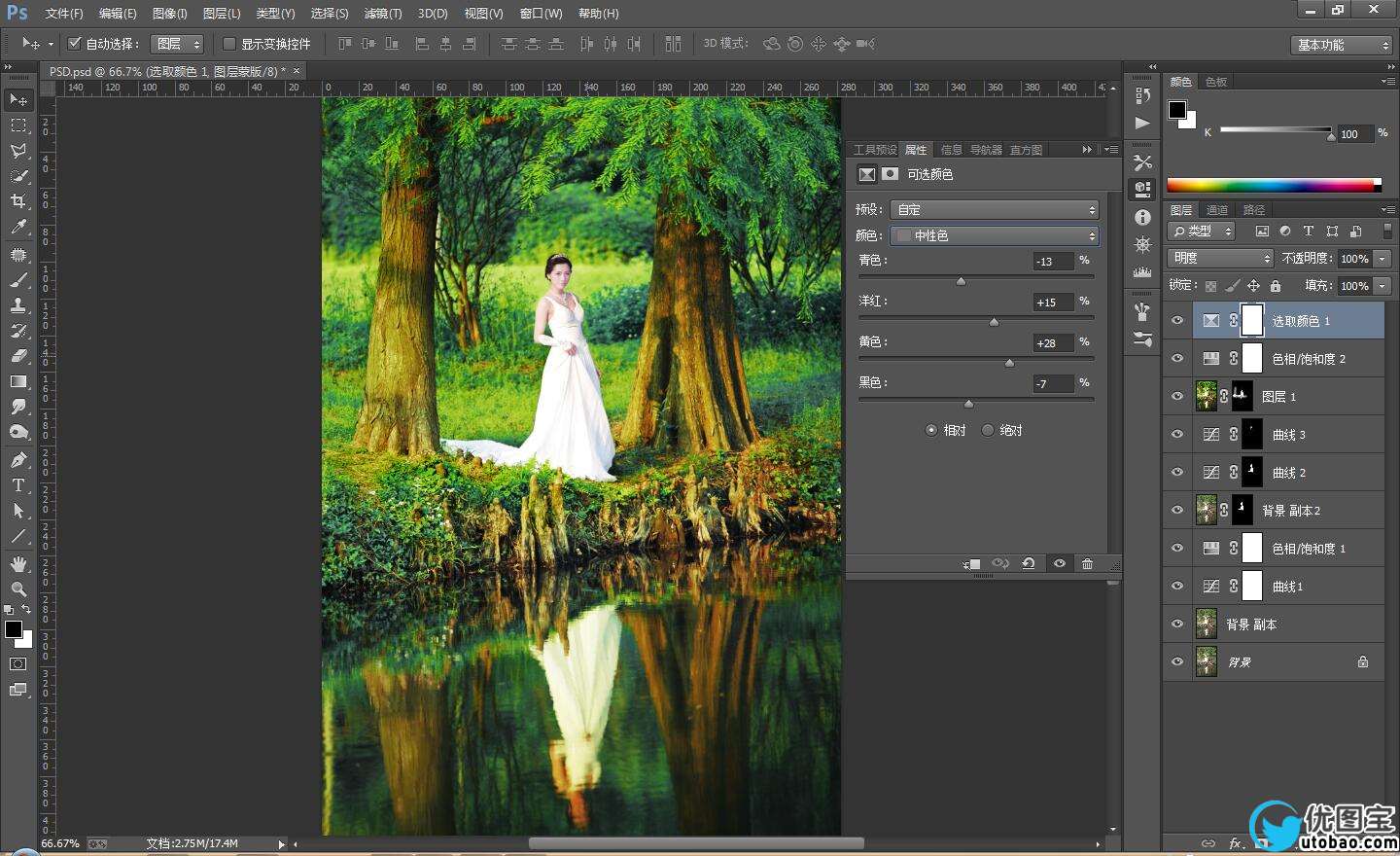Select the Crop tool
The width and height of the screenshot is (1400, 856).
pyautogui.click(x=18, y=201)
